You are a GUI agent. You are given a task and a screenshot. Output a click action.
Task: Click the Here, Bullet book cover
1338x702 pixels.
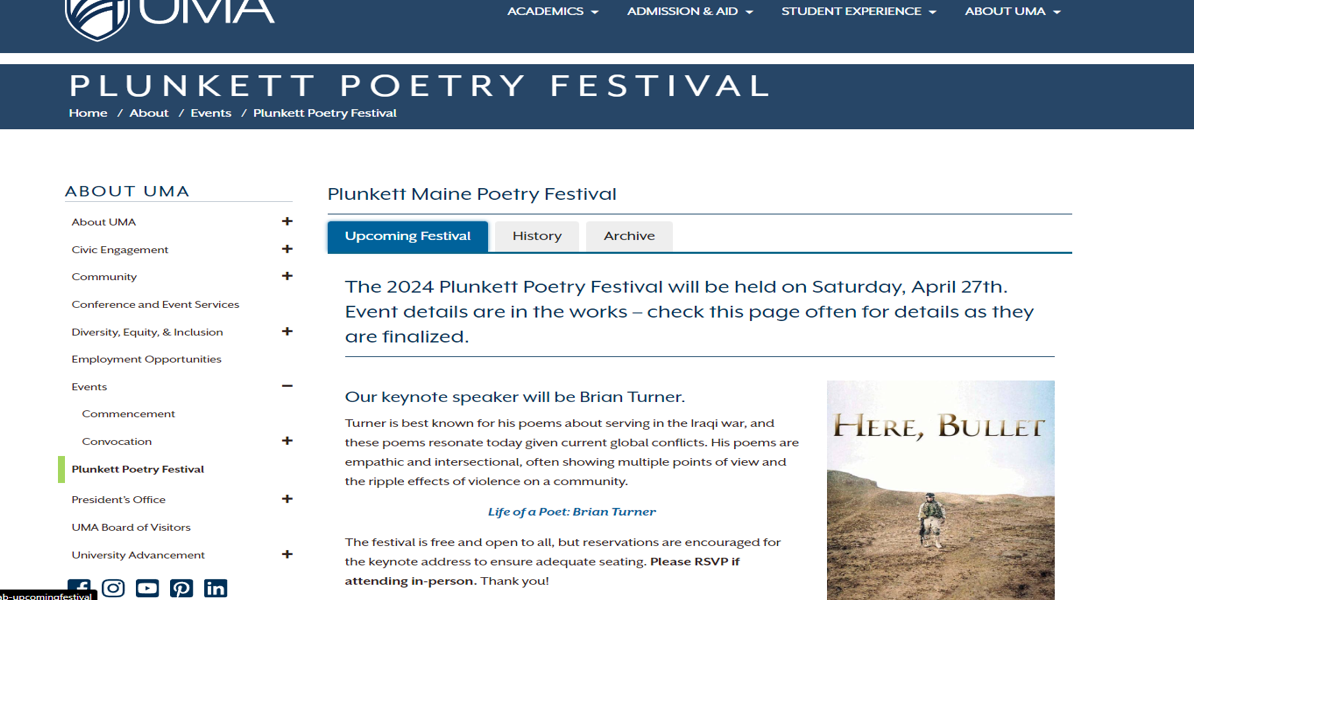940,489
